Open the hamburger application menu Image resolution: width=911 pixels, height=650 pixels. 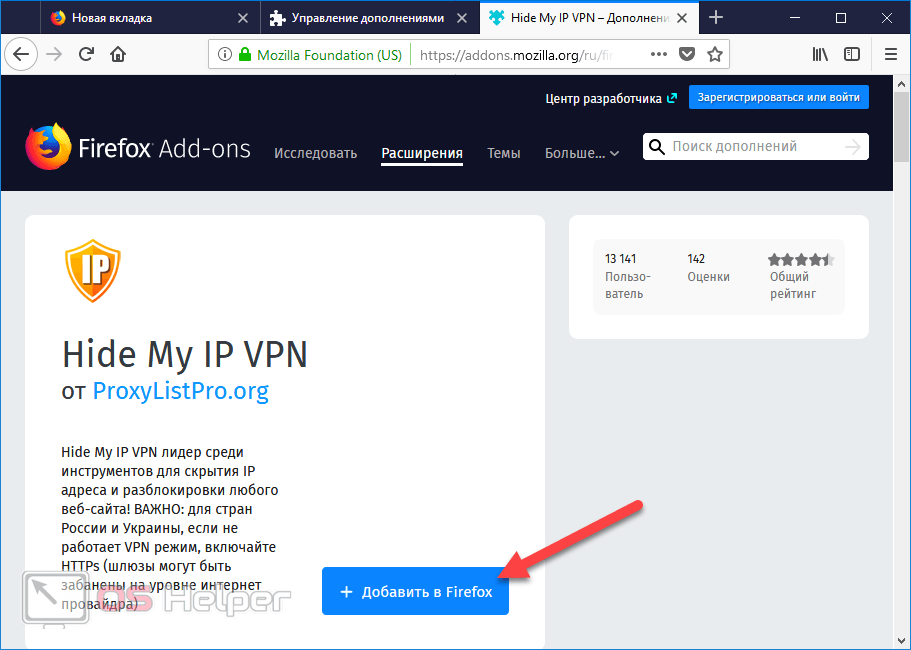(891, 55)
